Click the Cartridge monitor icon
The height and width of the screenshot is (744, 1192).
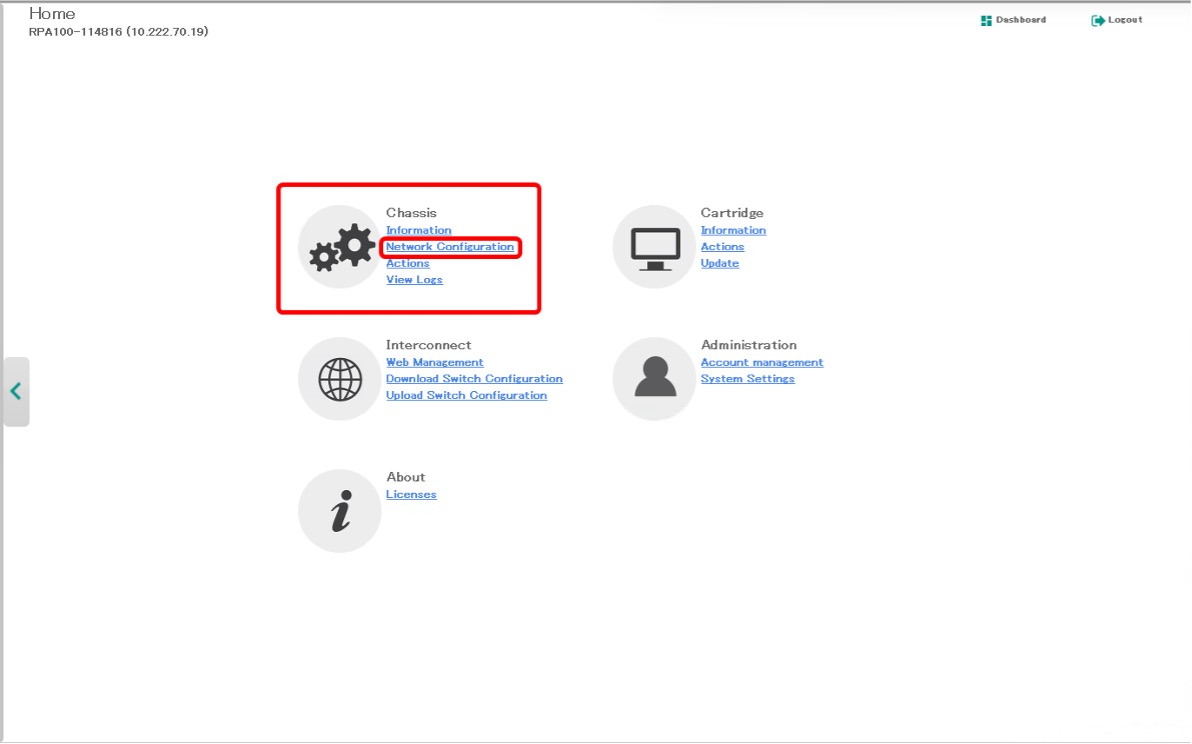654,247
